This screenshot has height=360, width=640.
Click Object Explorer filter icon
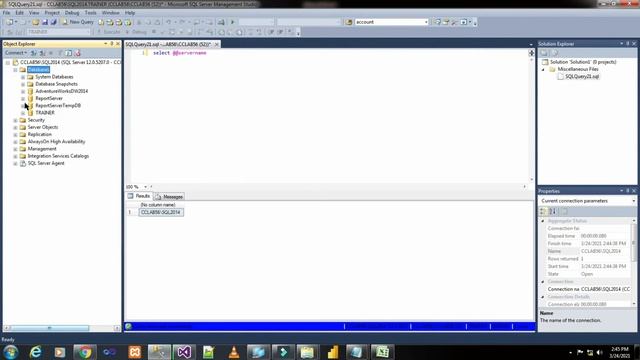60,53
